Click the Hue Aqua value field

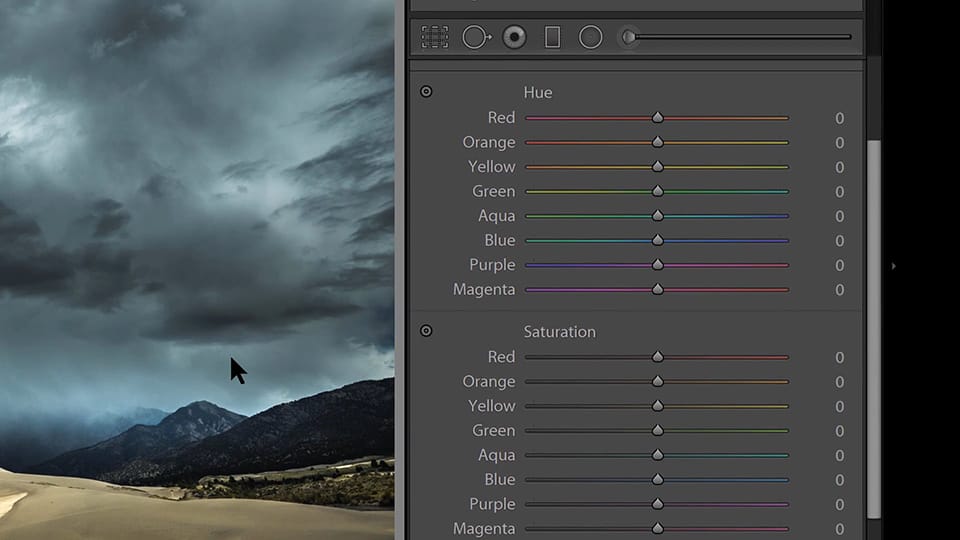point(839,216)
